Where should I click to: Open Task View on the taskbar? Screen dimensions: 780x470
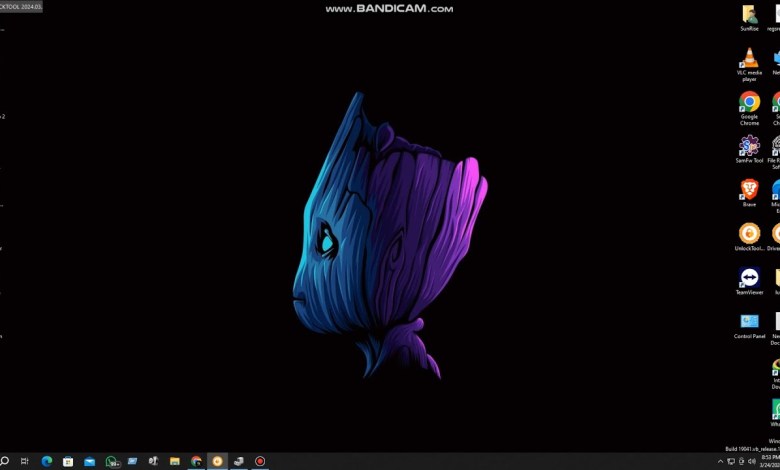click(24, 461)
